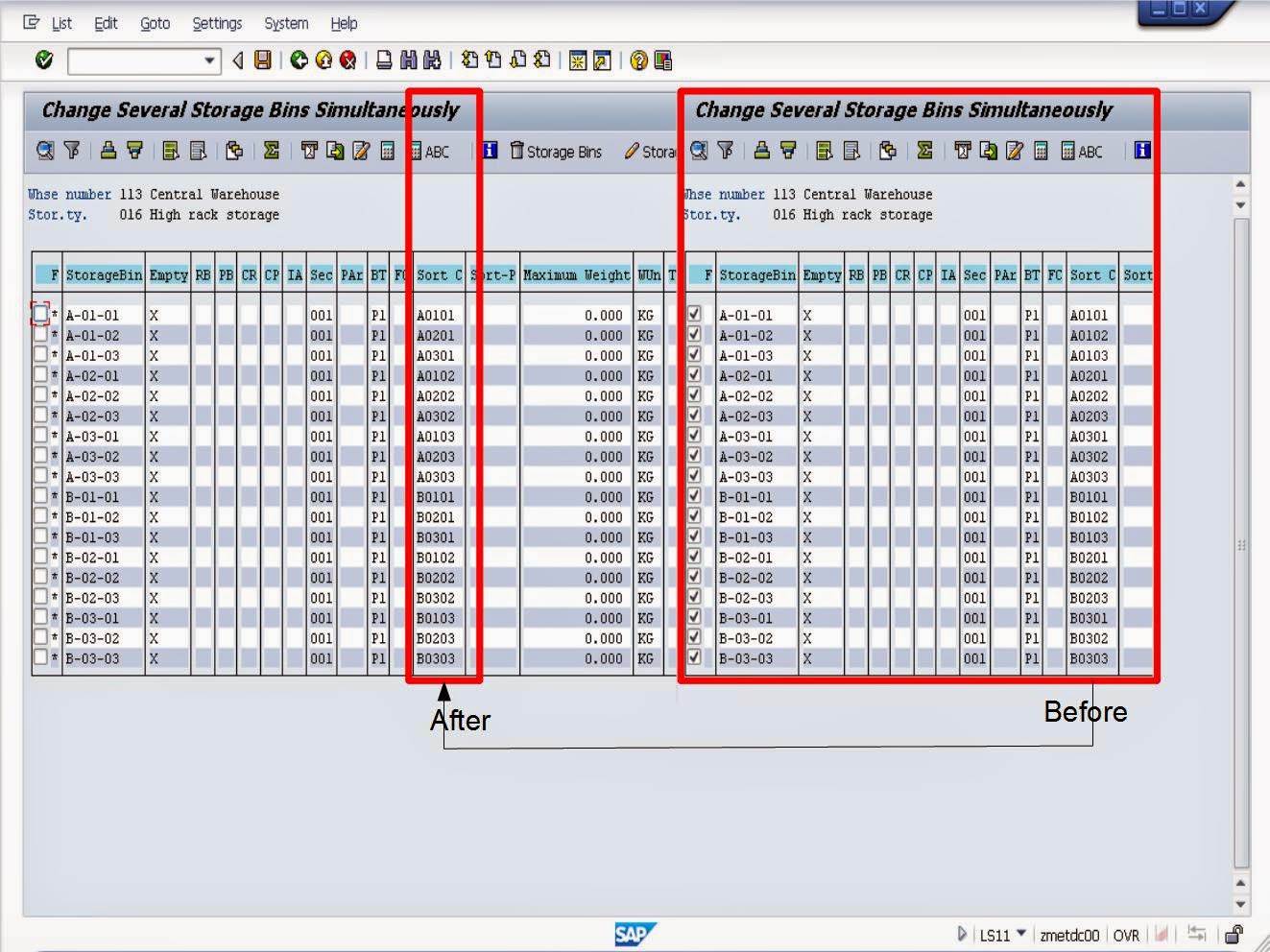
Task: Click the OVR indicator in the status bar
Action: [x=1128, y=934]
